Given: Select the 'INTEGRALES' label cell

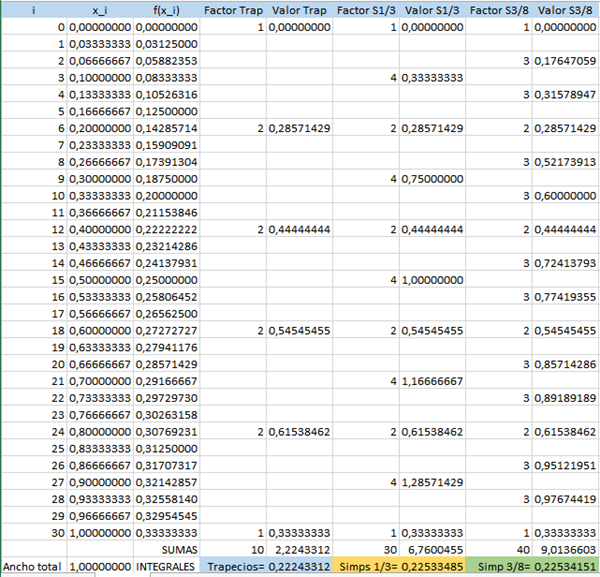Looking at the screenshot, I should click(x=166, y=567).
